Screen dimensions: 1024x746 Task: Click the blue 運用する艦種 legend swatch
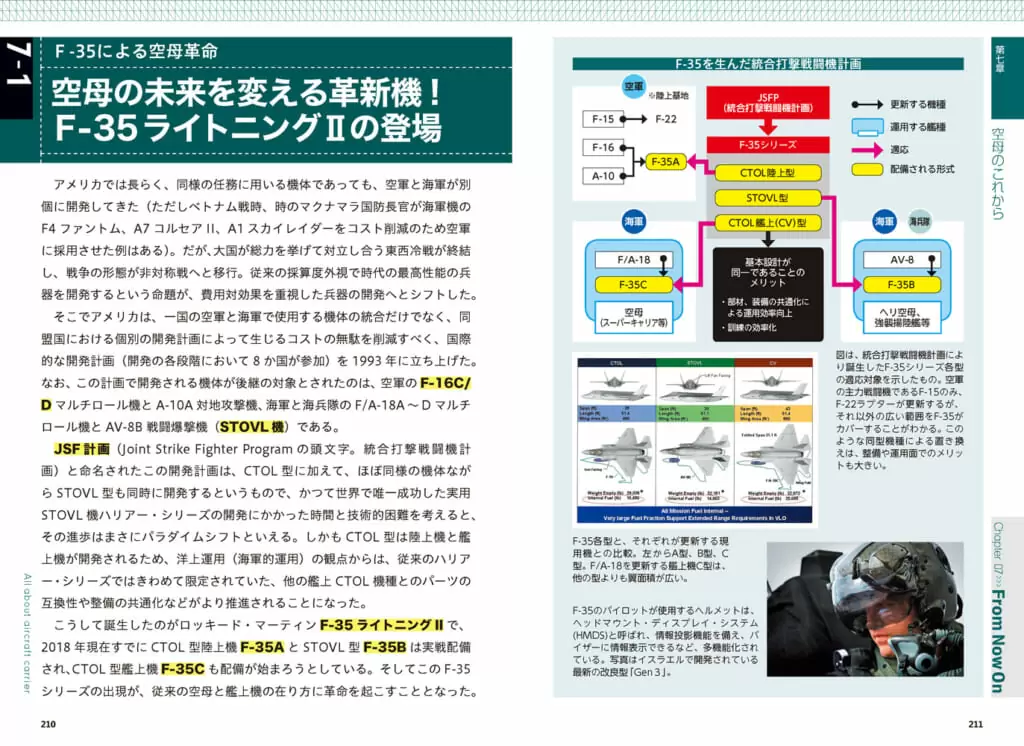[x=867, y=127]
